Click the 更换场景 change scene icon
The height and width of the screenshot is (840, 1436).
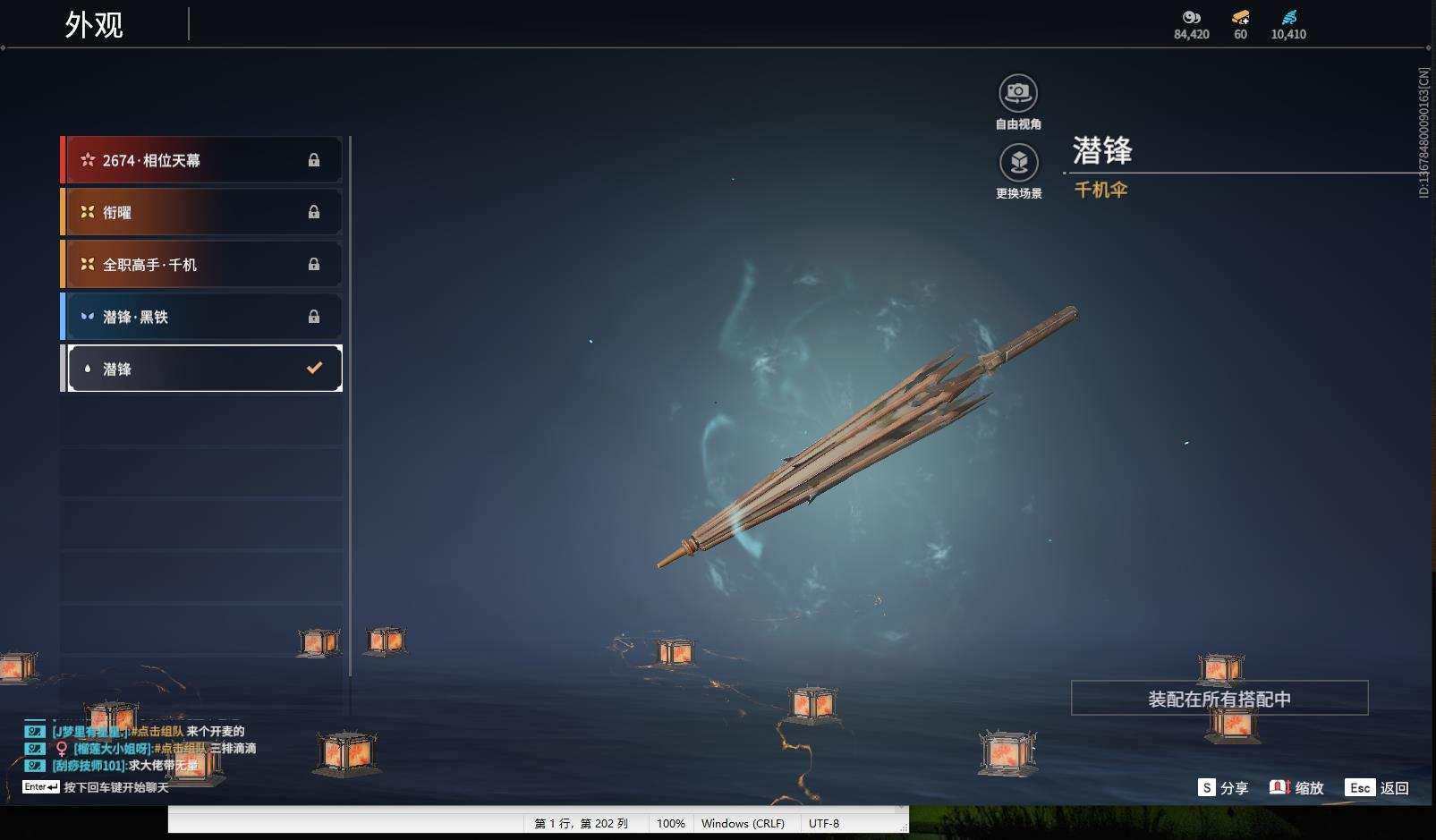tap(1018, 162)
